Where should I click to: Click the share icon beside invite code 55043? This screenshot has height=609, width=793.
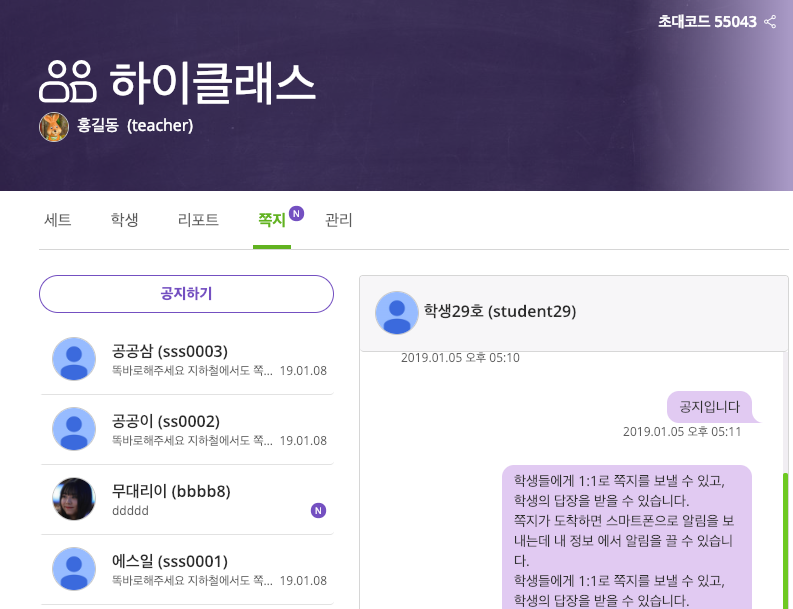pyautogui.click(x=770, y=22)
